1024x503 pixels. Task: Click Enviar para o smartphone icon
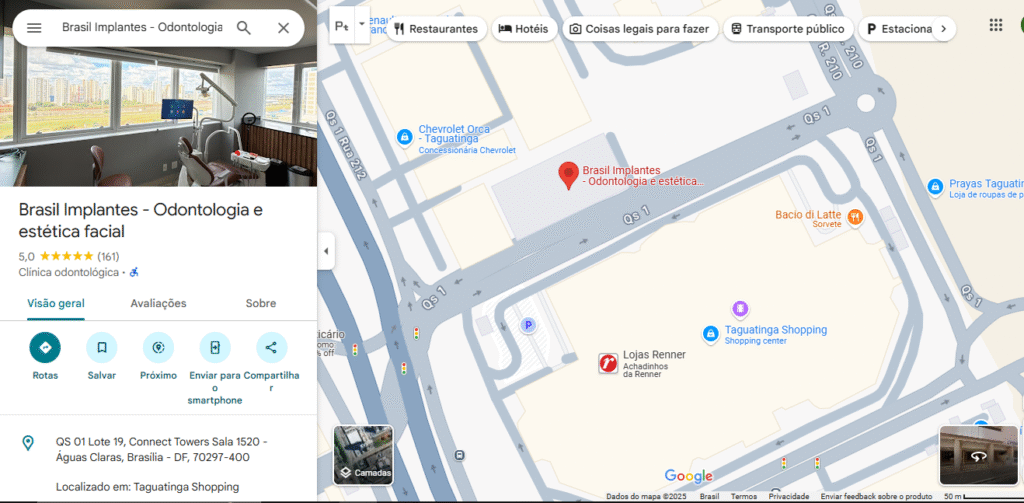pos(215,348)
